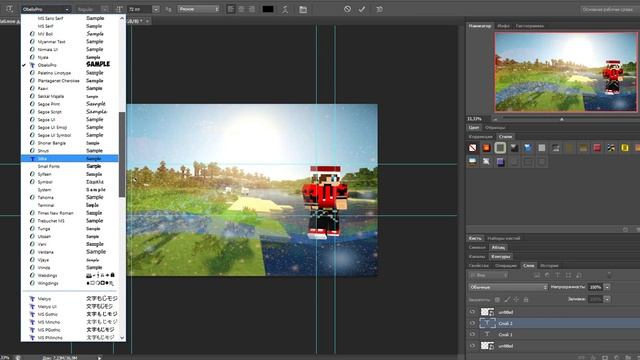Apply the orange-red style swatch
This screenshot has width=640, height=360.
coord(487,148)
